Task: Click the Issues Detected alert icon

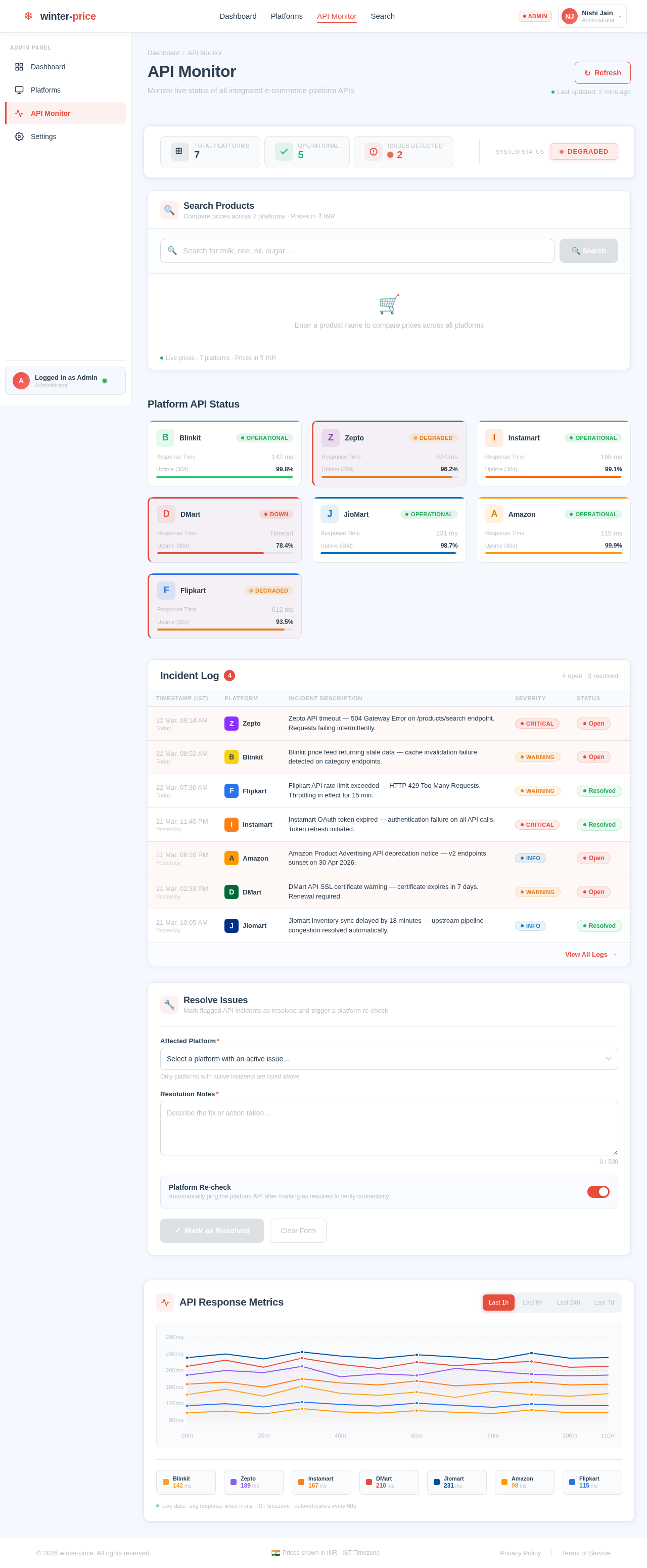Action: point(373,151)
